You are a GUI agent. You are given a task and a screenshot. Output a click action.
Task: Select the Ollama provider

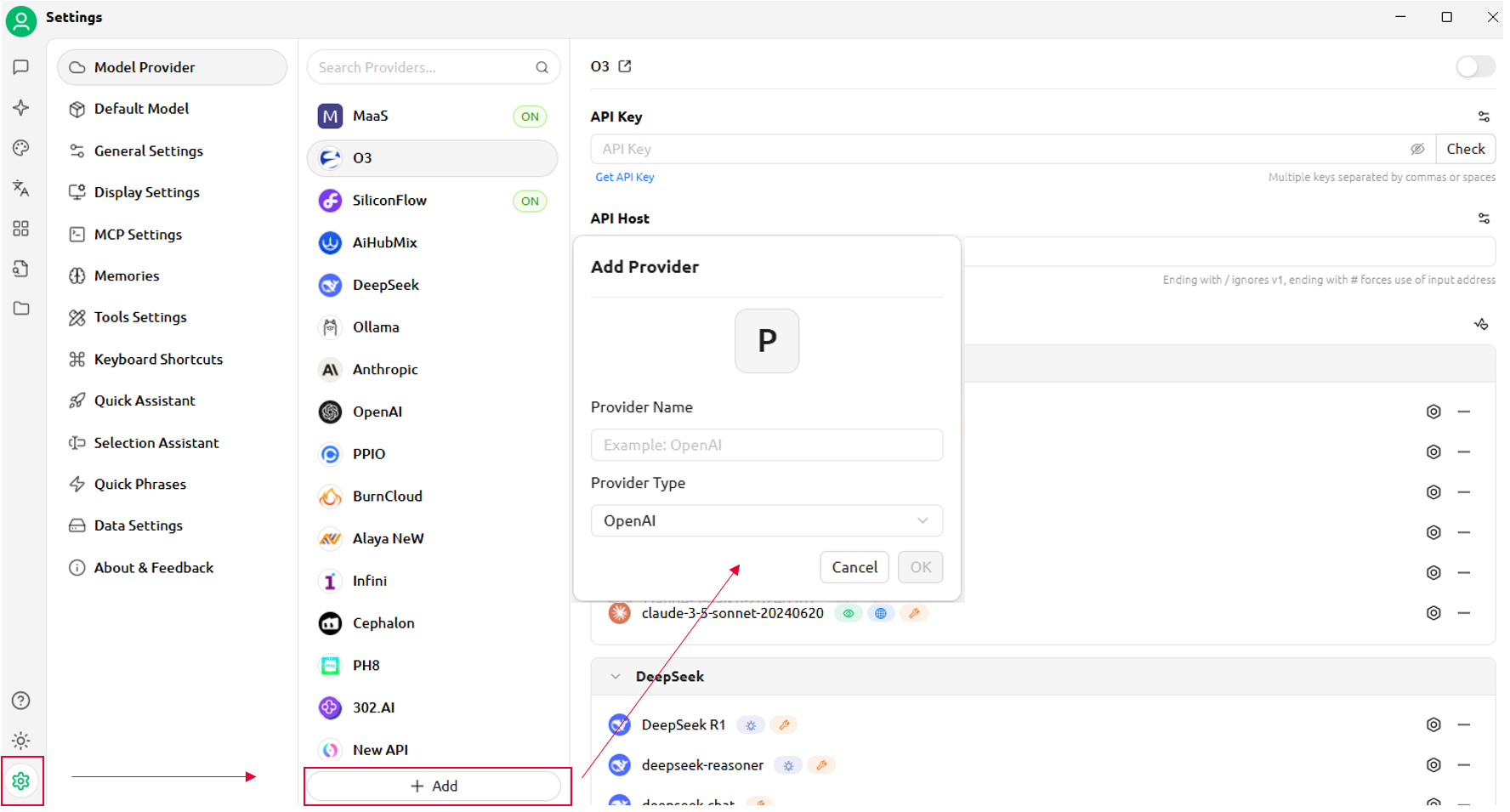433,327
